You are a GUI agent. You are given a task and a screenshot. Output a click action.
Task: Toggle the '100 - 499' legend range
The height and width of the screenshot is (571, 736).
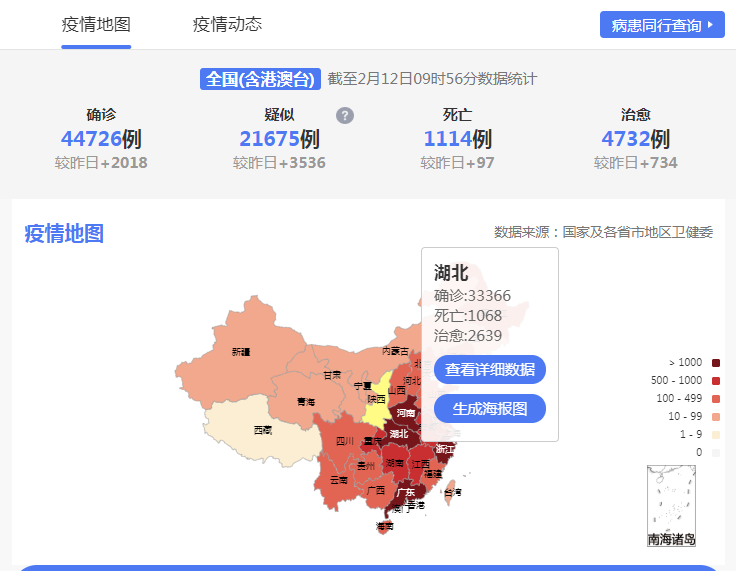coord(716,398)
